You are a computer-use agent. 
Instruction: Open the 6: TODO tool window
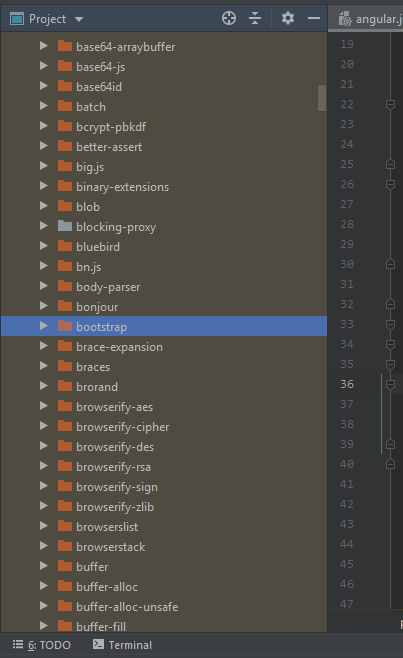click(x=42, y=645)
